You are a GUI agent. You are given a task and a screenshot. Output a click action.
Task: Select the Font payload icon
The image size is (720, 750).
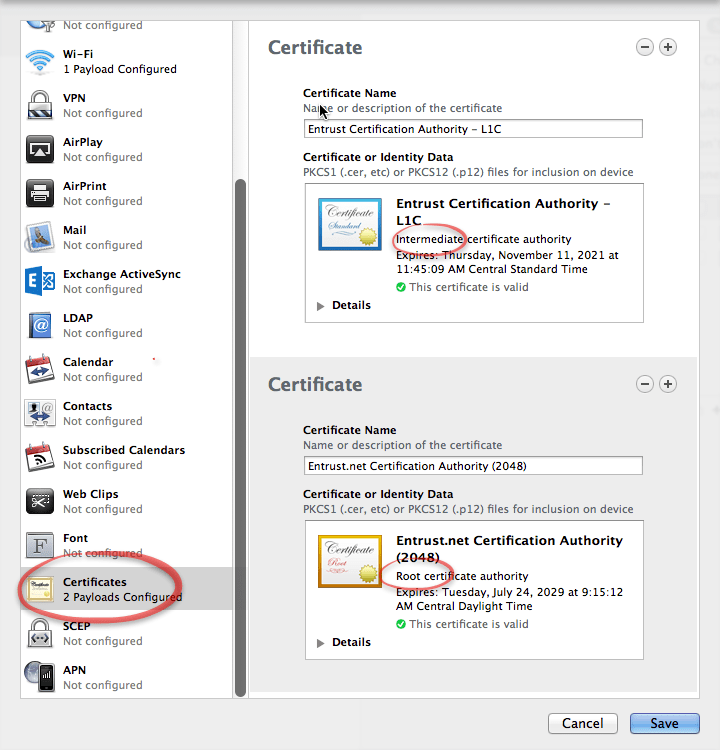point(40,545)
